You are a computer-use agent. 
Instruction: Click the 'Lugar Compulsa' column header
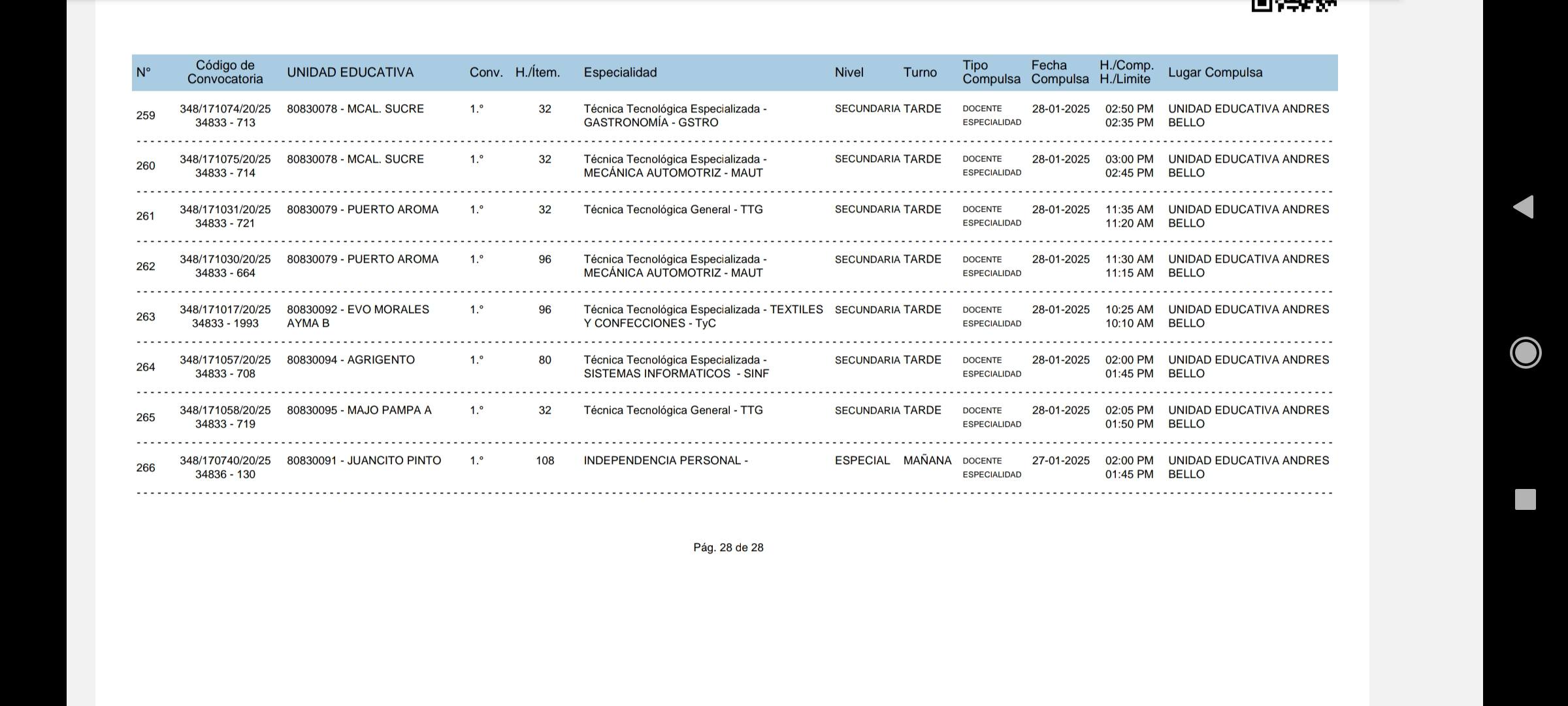pos(1215,73)
